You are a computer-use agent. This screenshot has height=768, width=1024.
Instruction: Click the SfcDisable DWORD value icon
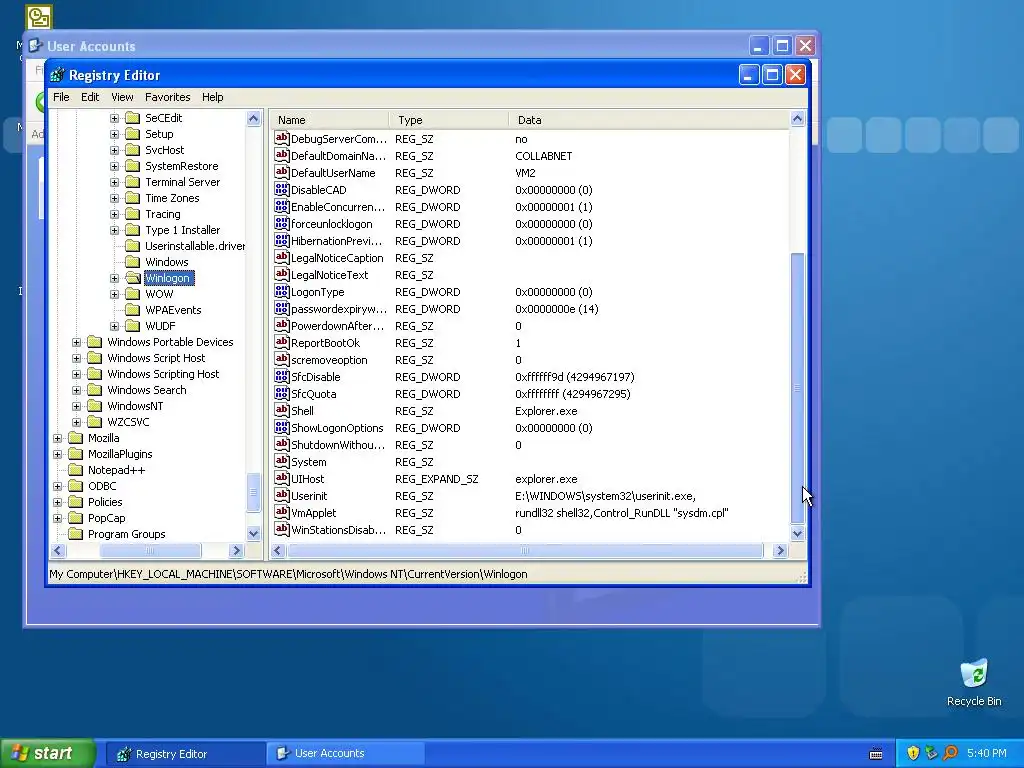click(281, 376)
